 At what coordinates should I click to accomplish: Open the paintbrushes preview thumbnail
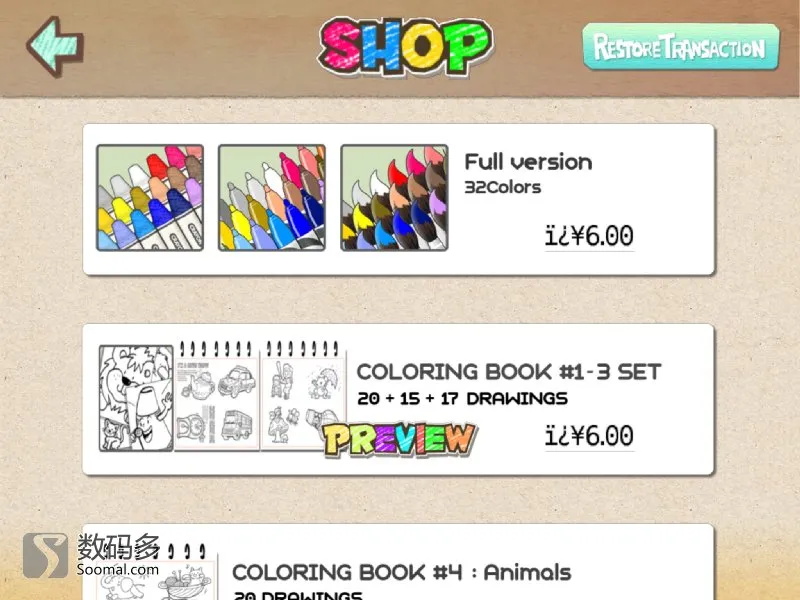click(x=394, y=197)
